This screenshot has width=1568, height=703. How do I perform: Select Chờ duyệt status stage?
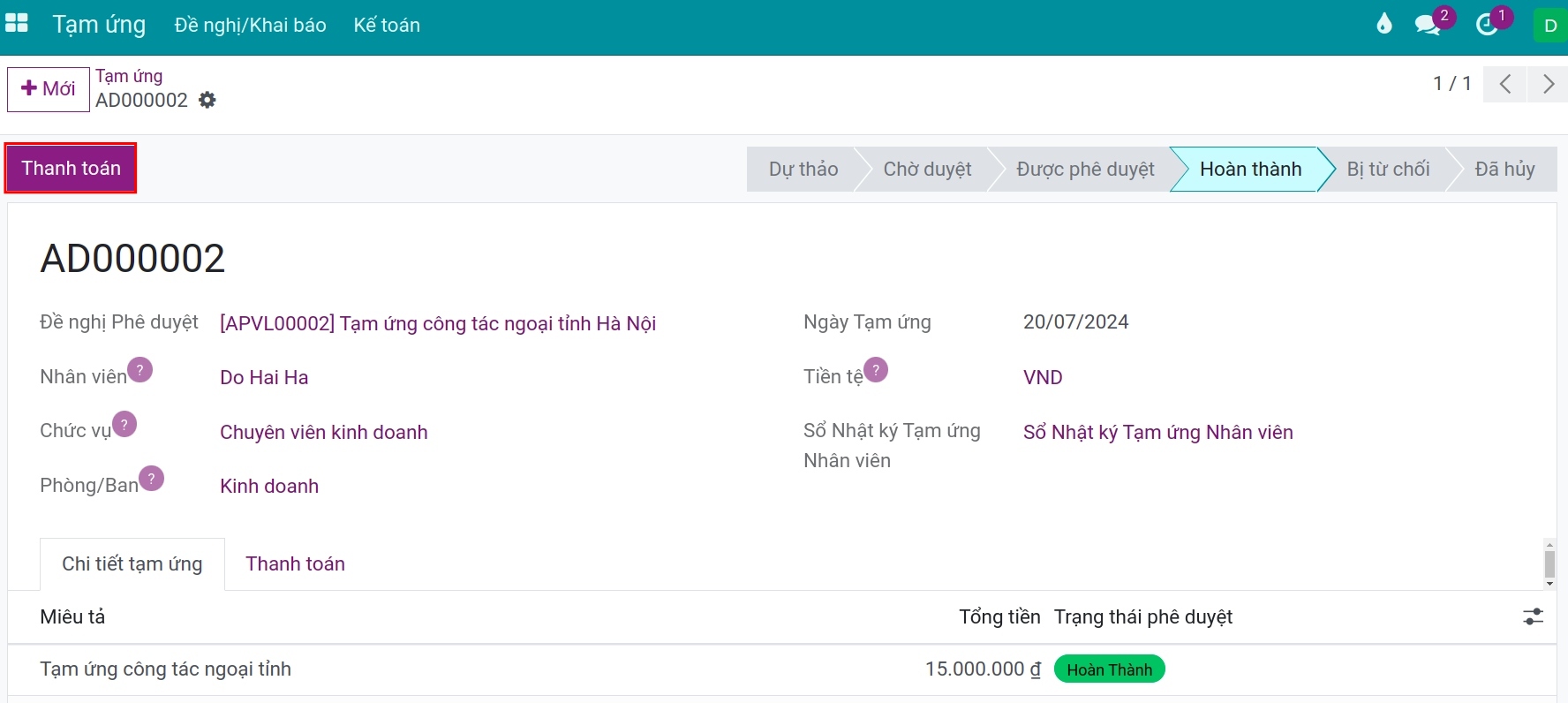coord(927,169)
